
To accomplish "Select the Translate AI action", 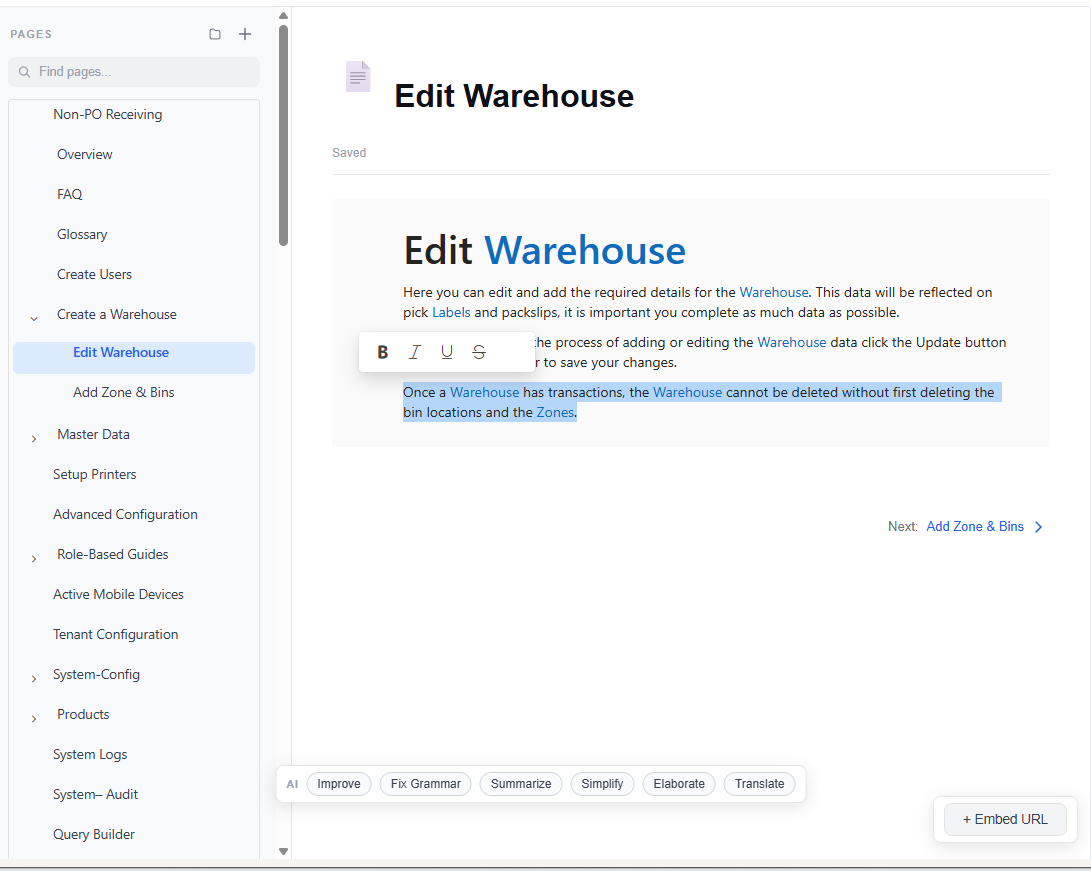I will [x=759, y=784].
